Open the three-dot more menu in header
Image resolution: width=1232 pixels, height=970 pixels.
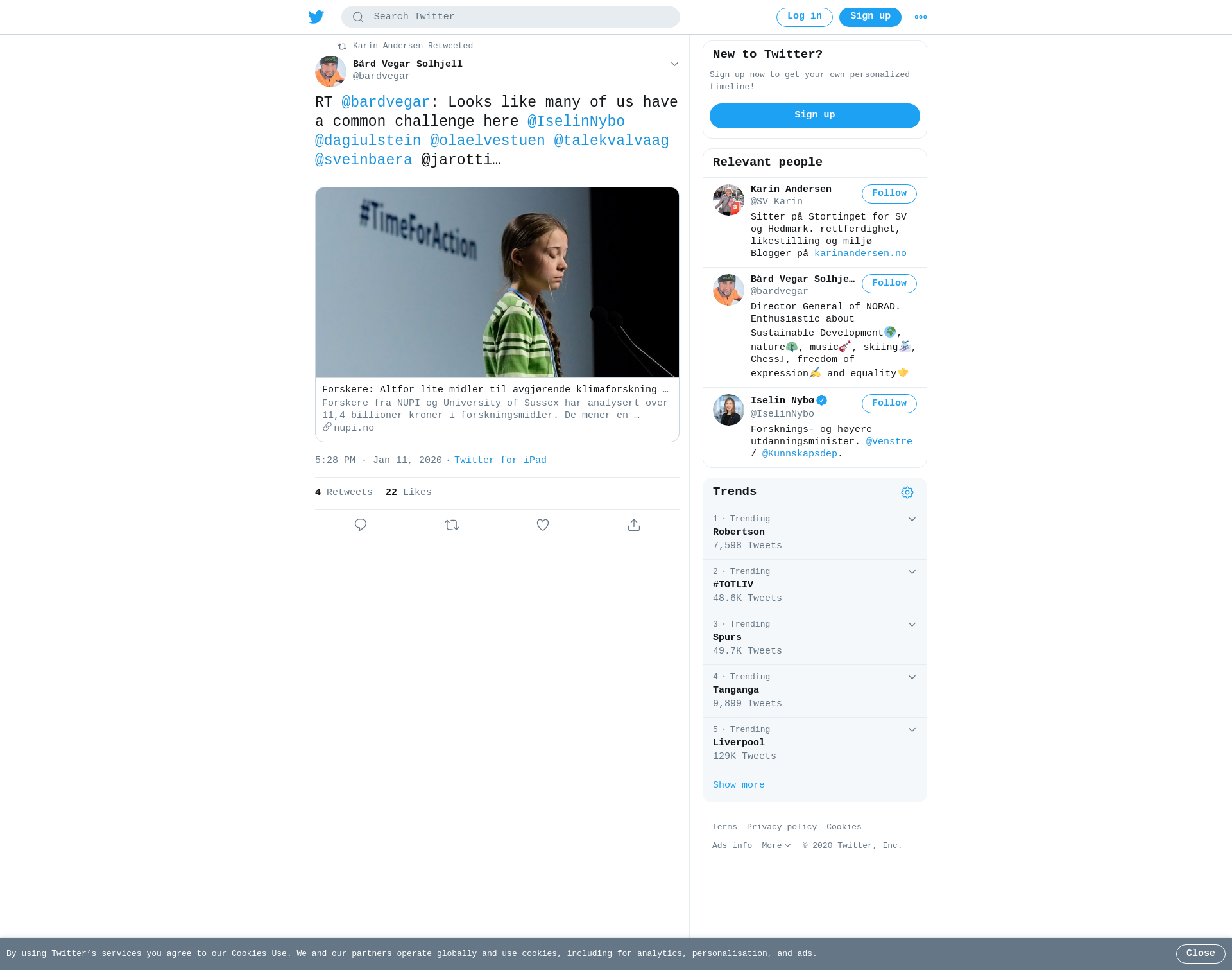[921, 17]
